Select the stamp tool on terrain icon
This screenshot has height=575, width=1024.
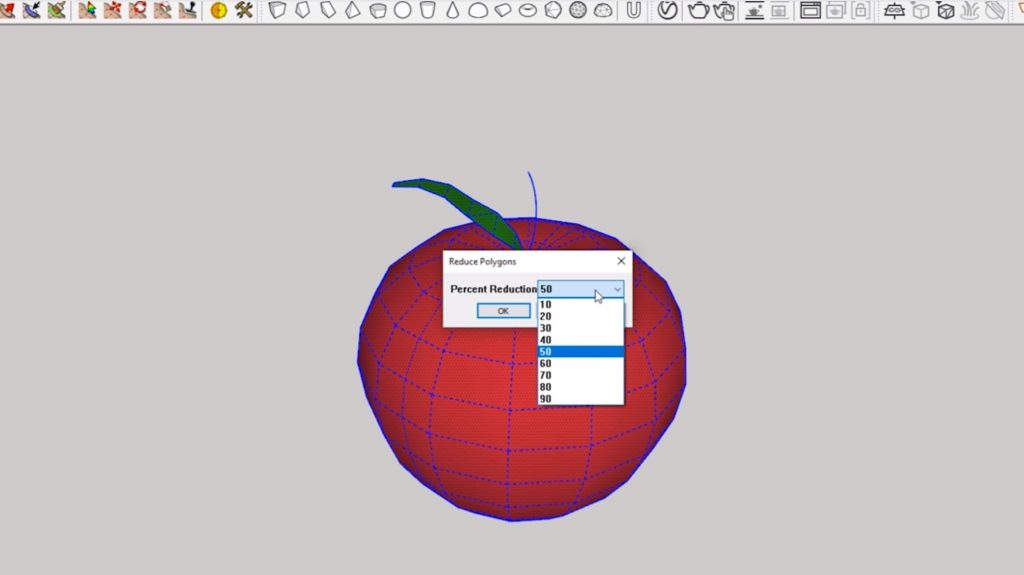(x=187, y=10)
